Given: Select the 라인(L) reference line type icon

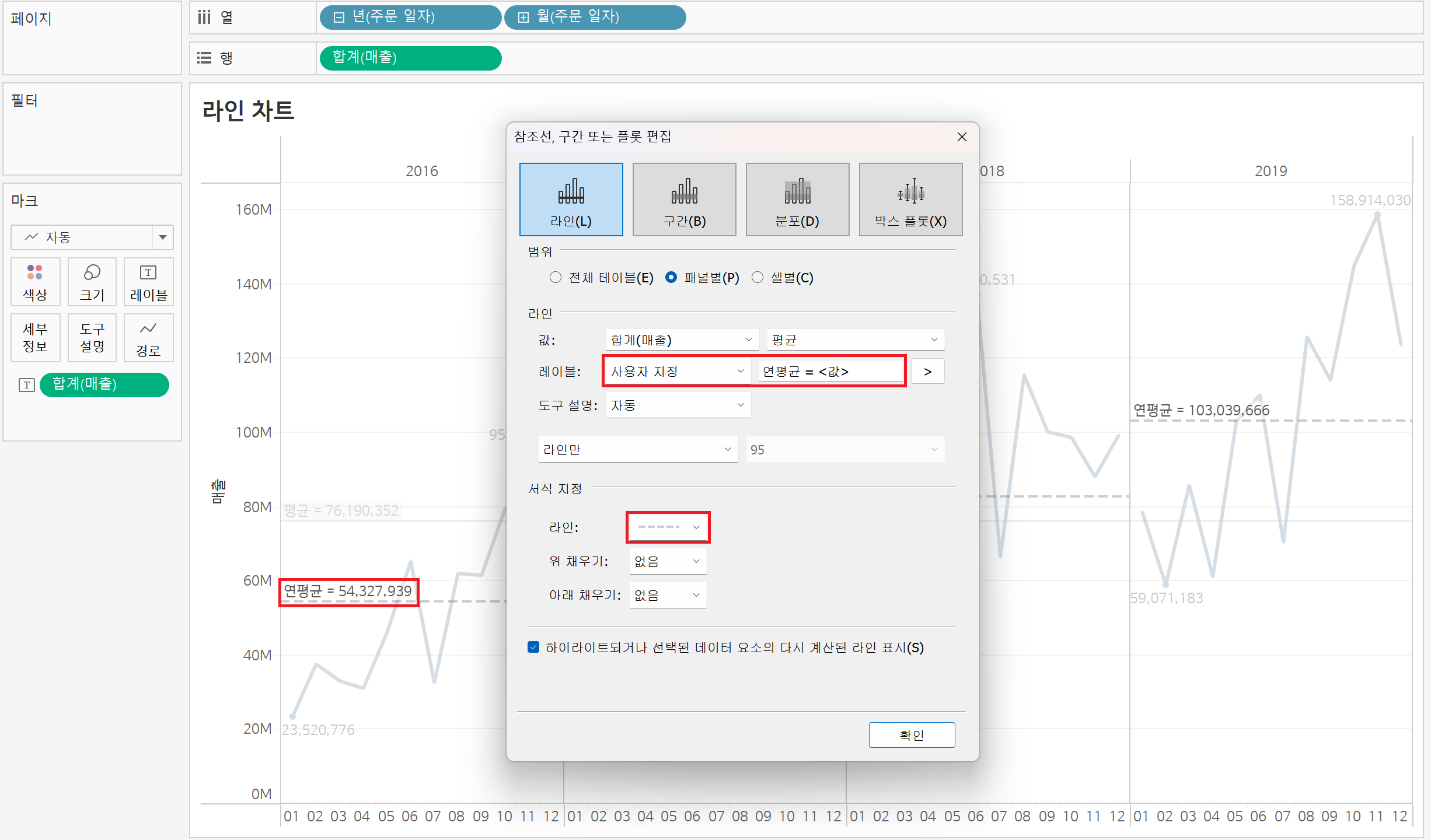Looking at the screenshot, I should click(x=571, y=199).
